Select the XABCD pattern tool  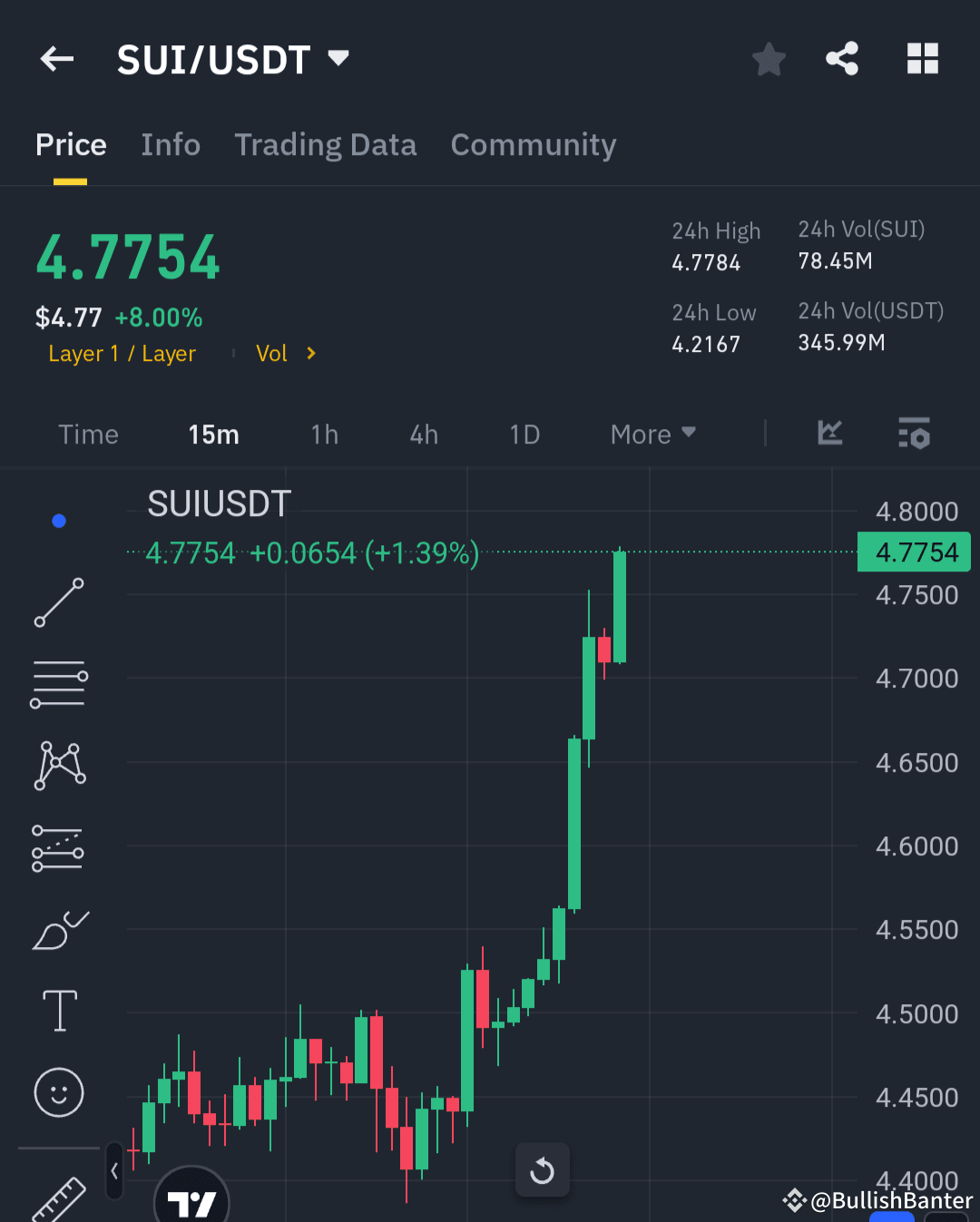59,765
